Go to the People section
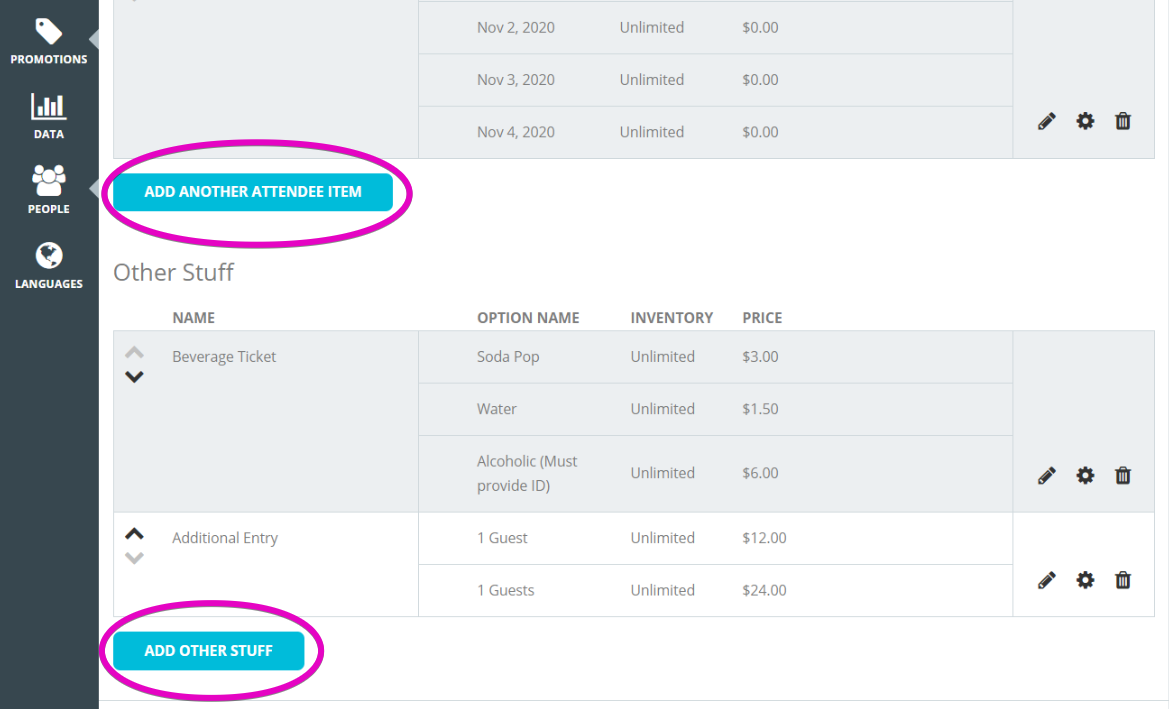1169x709 pixels. [48, 191]
